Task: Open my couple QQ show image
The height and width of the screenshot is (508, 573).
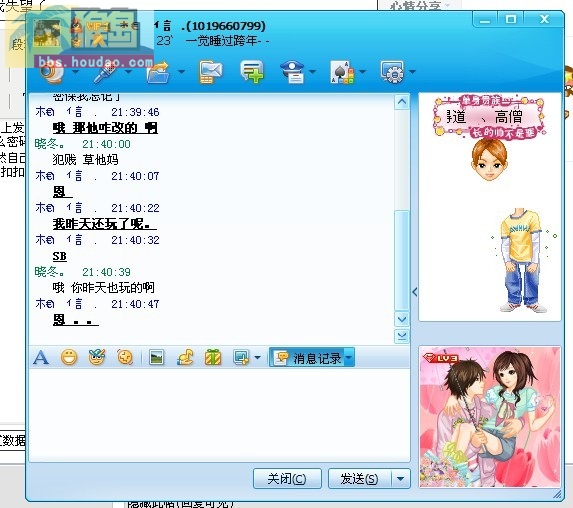Action: tap(490, 417)
